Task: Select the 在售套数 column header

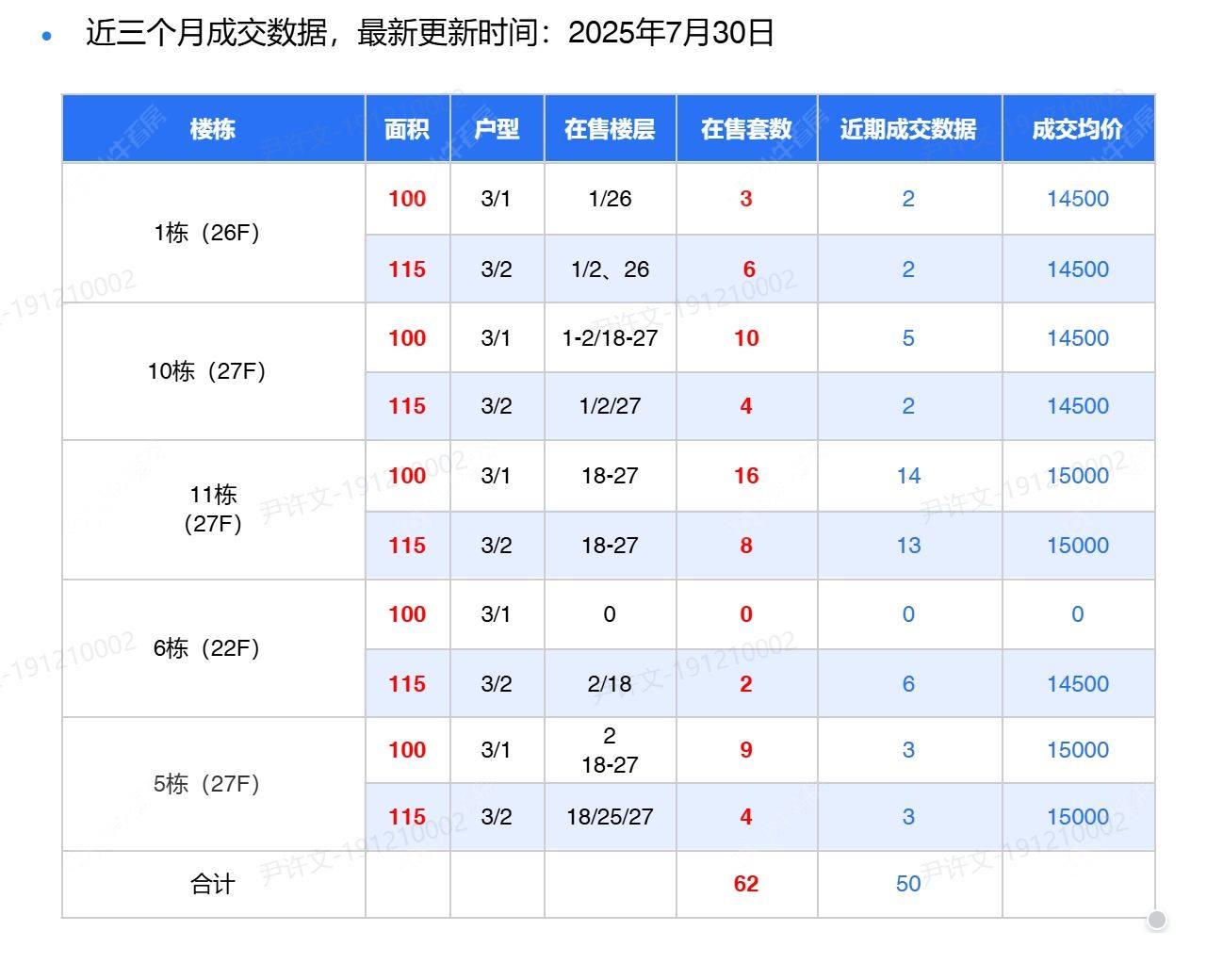Action: coord(746,129)
